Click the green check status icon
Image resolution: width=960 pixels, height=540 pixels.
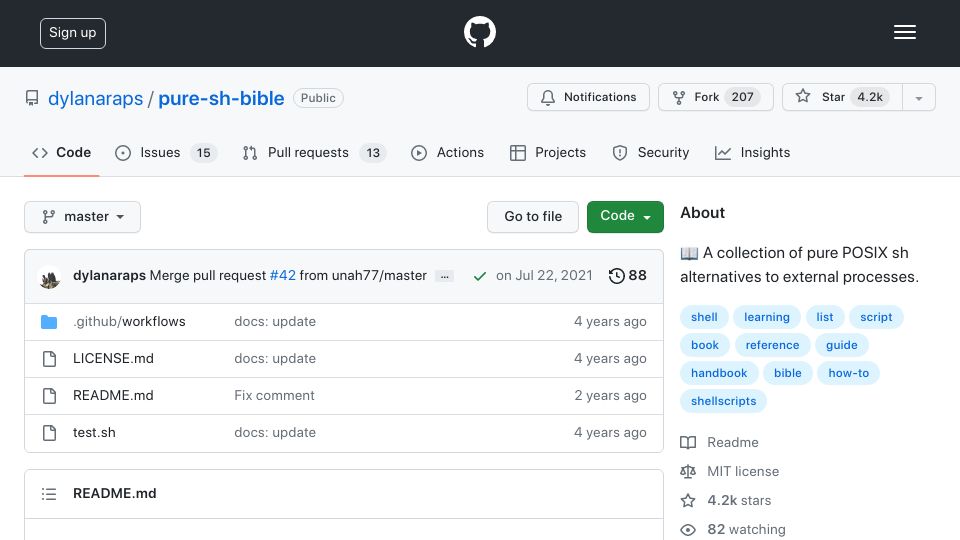tap(479, 277)
